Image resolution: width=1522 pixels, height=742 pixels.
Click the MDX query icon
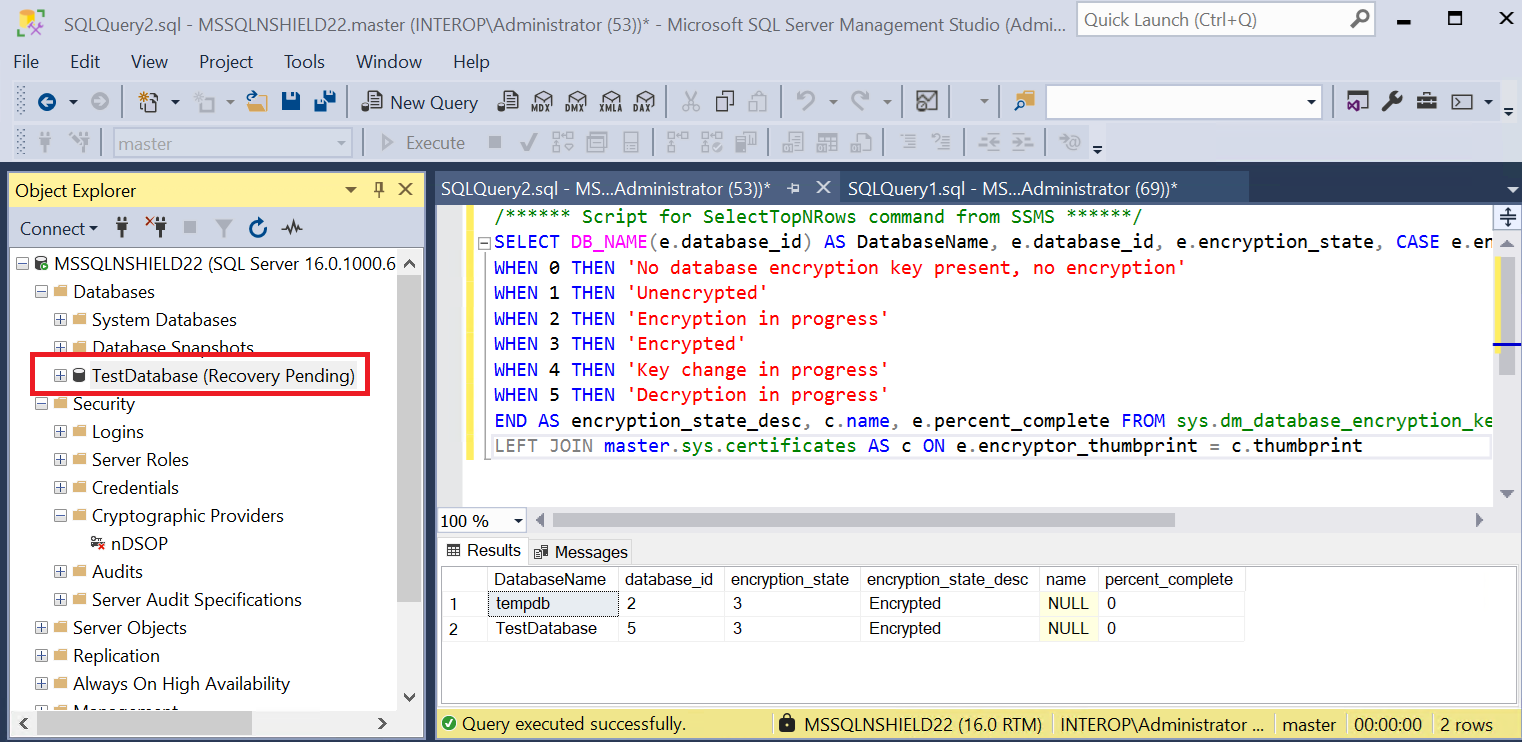coord(541,102)
